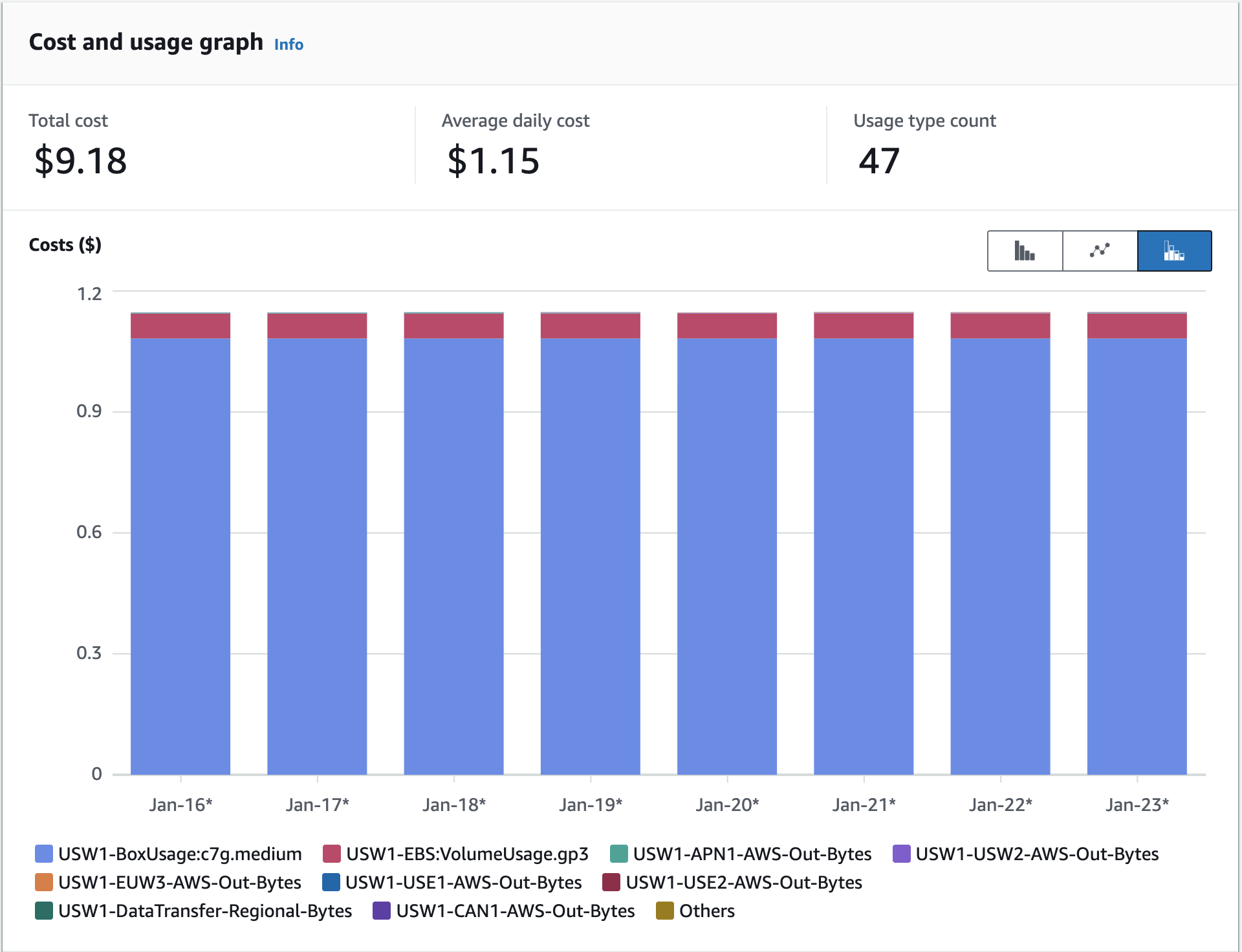Viewport: 1242px width, 952px height.
Task: Click the USW1-BoxUsage:c7g.medium legend color square
Action: click(x=43, y=854)
